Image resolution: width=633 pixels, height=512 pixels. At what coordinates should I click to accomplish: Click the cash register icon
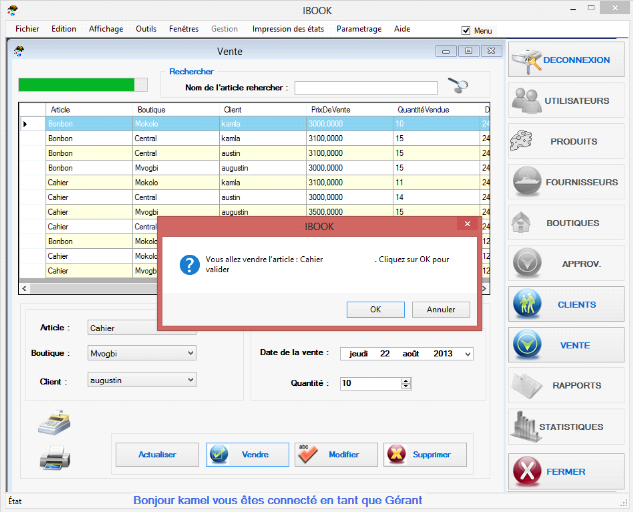pyautogui.click(x=54, y=423)
